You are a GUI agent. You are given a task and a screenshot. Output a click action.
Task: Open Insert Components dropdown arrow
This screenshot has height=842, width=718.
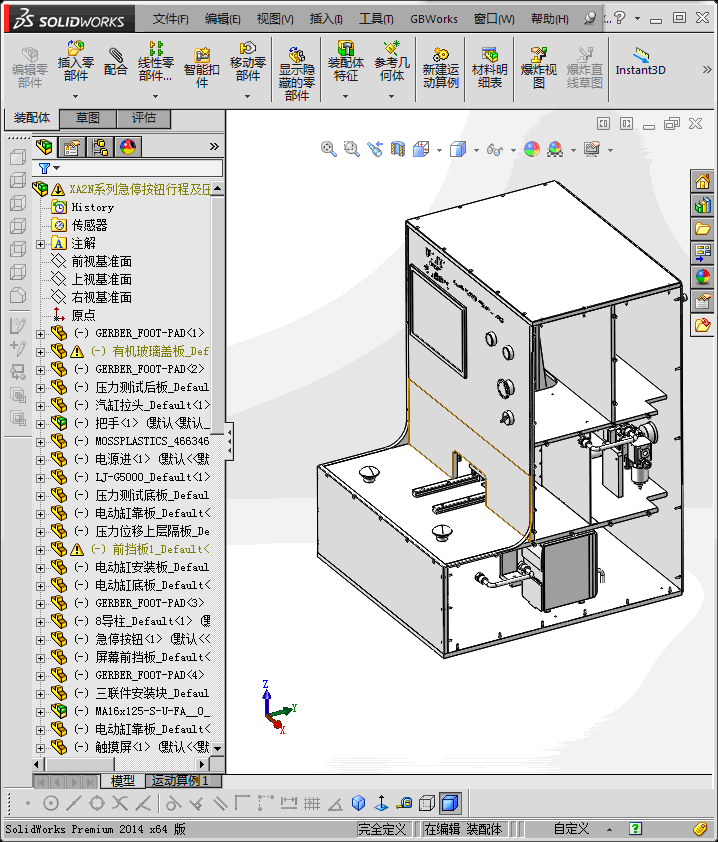tap(76, 96)
